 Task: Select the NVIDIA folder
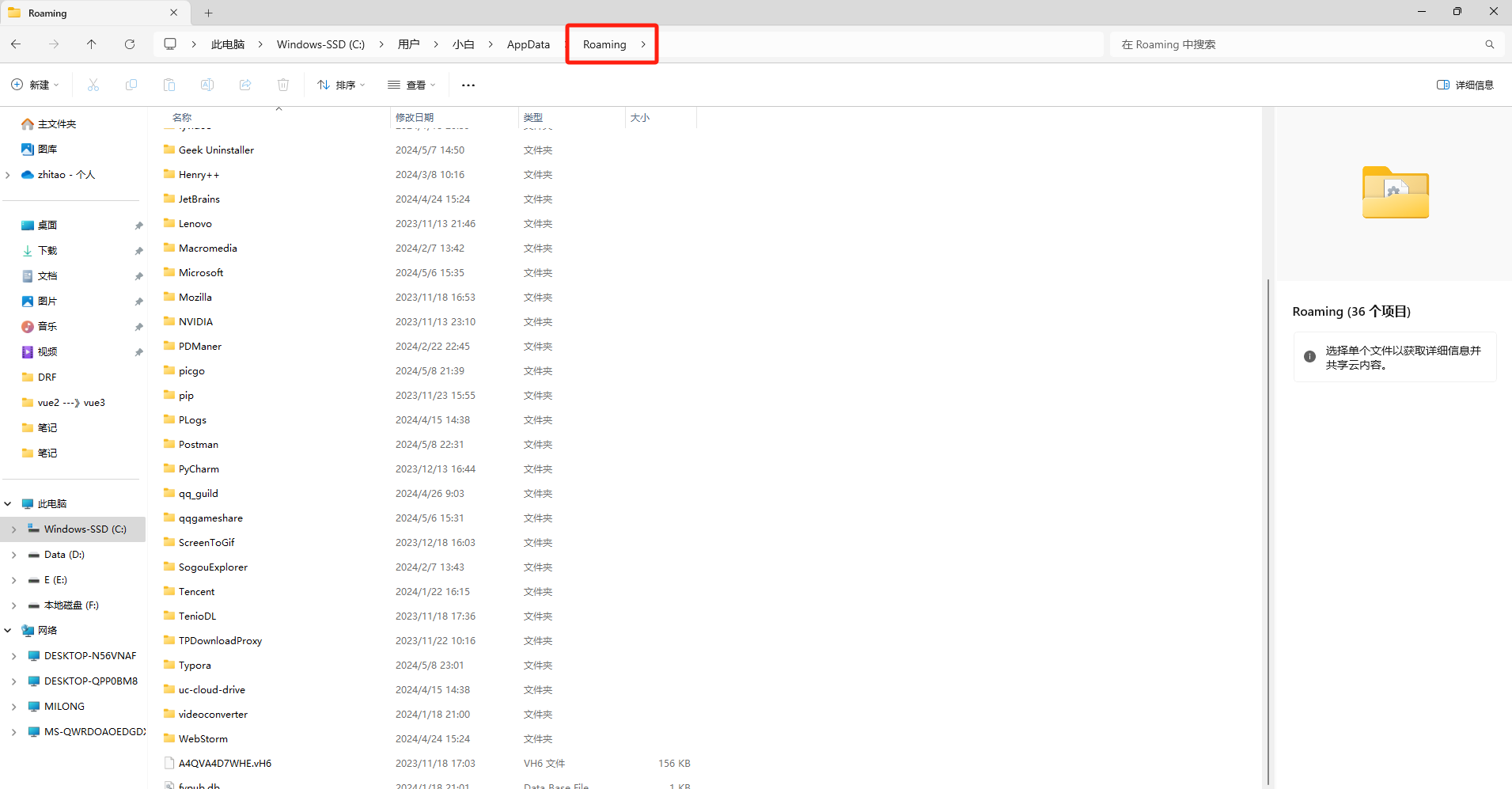click(x=195, y=322)
